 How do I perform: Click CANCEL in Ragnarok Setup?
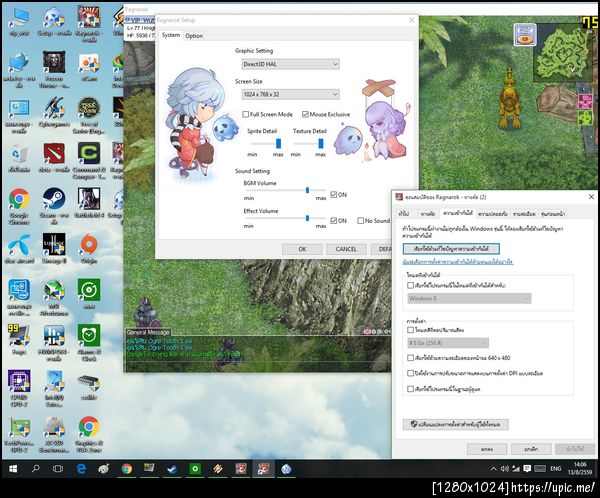346,249
